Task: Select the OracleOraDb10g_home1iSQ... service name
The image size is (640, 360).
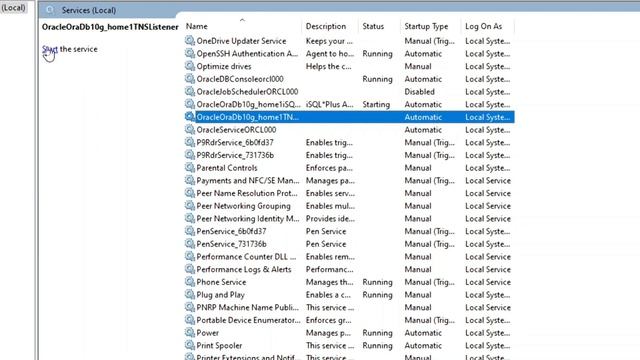Action: click(249, 104)
